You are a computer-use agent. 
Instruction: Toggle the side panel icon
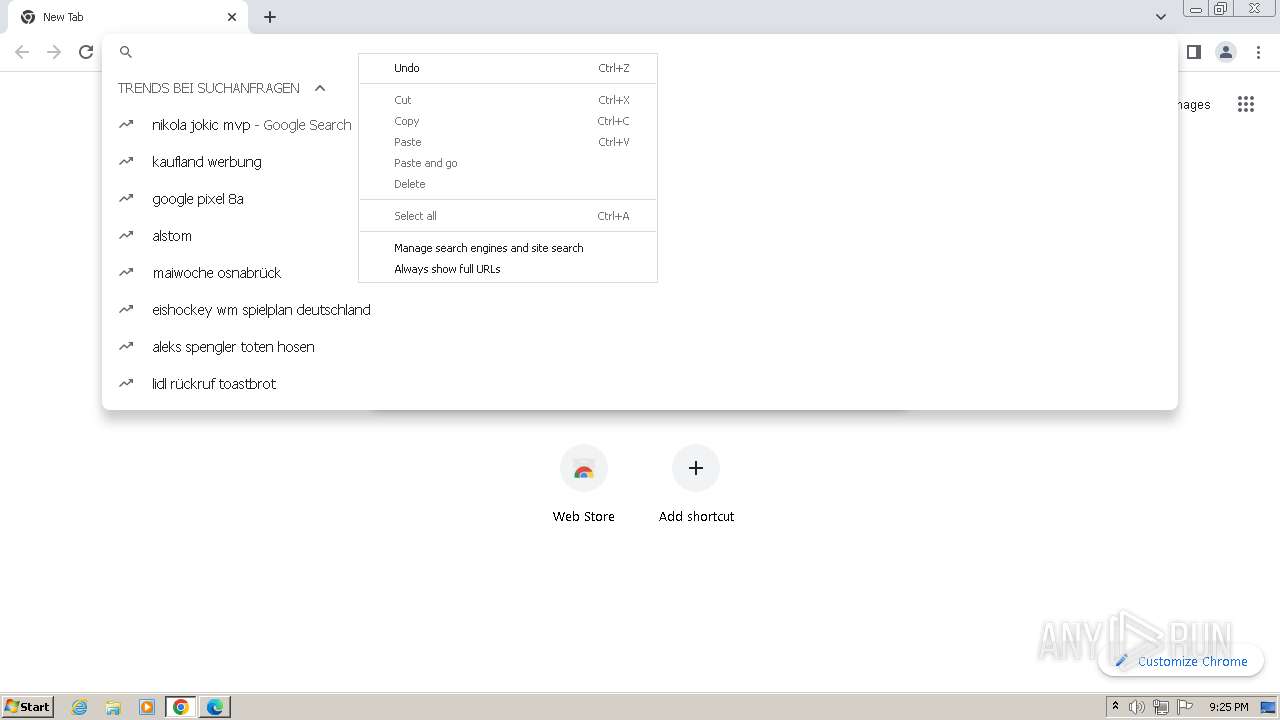[x=1194, y=52]
